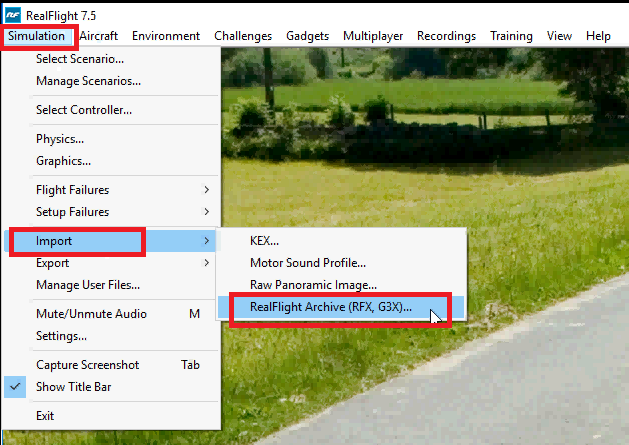629x445 pixels.
Task: Import a Raw Panoramic Image
Action: [x=313, y=285]
